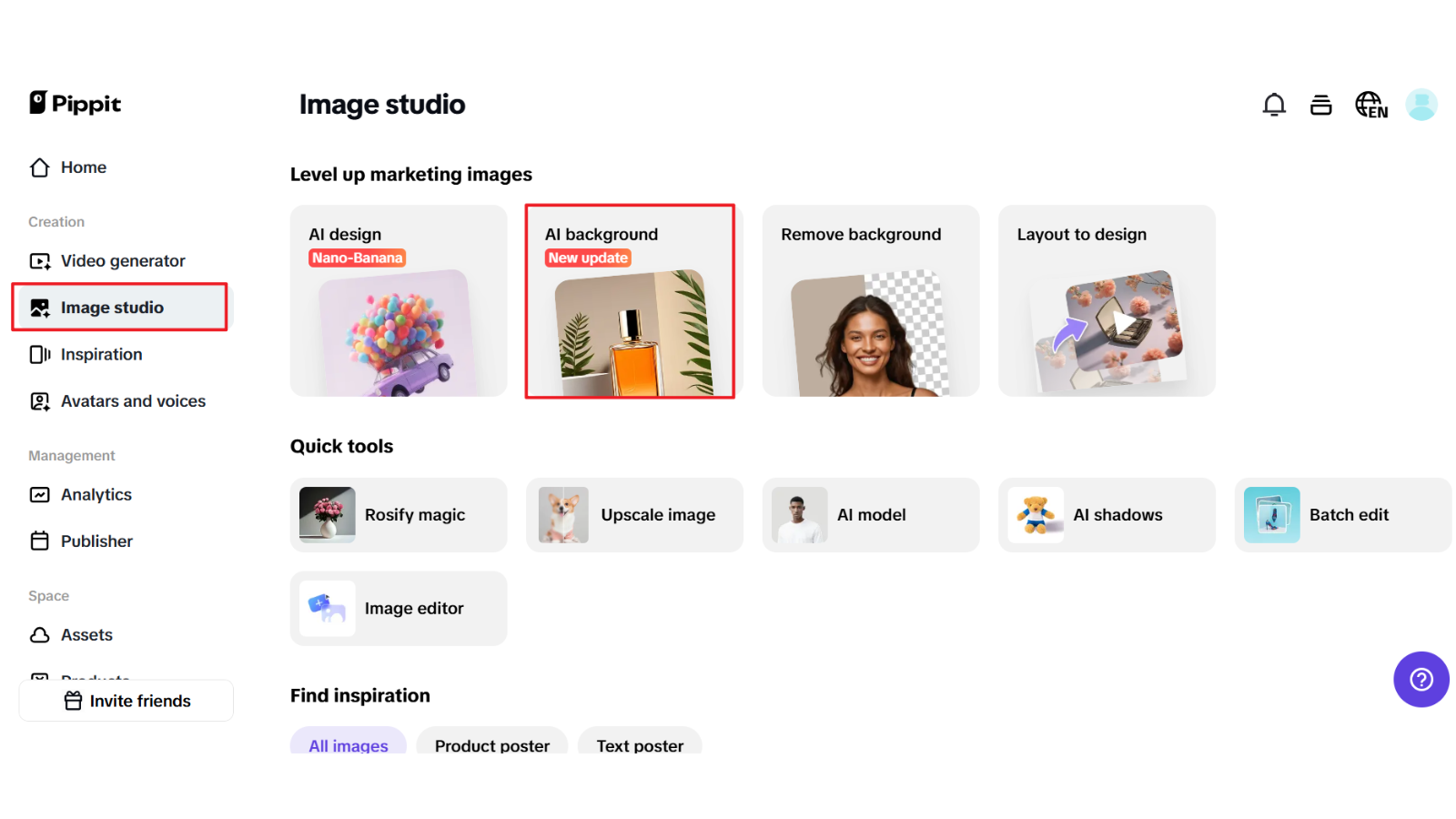Open Publisher calendar item
Viewport: 1456px width, 819px height.
point(96,541)
